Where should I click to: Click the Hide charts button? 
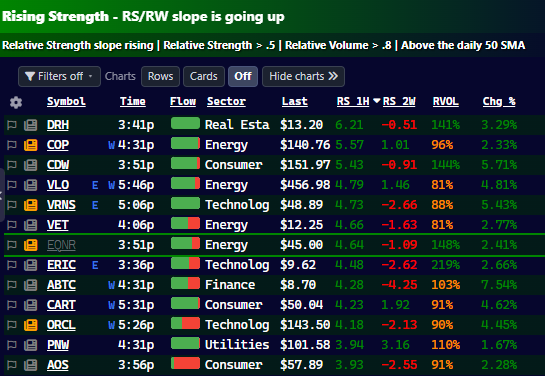tap(303, 76)
